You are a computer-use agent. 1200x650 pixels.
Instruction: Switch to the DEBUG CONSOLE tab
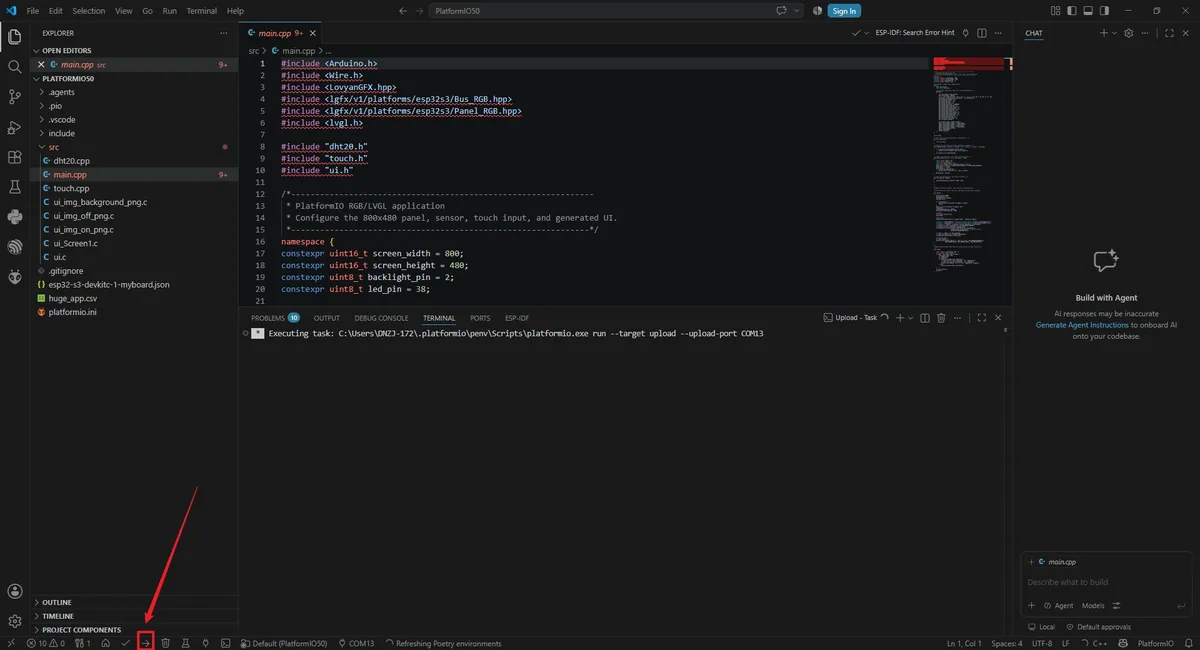pyautogui.click(x=381, y=318)
